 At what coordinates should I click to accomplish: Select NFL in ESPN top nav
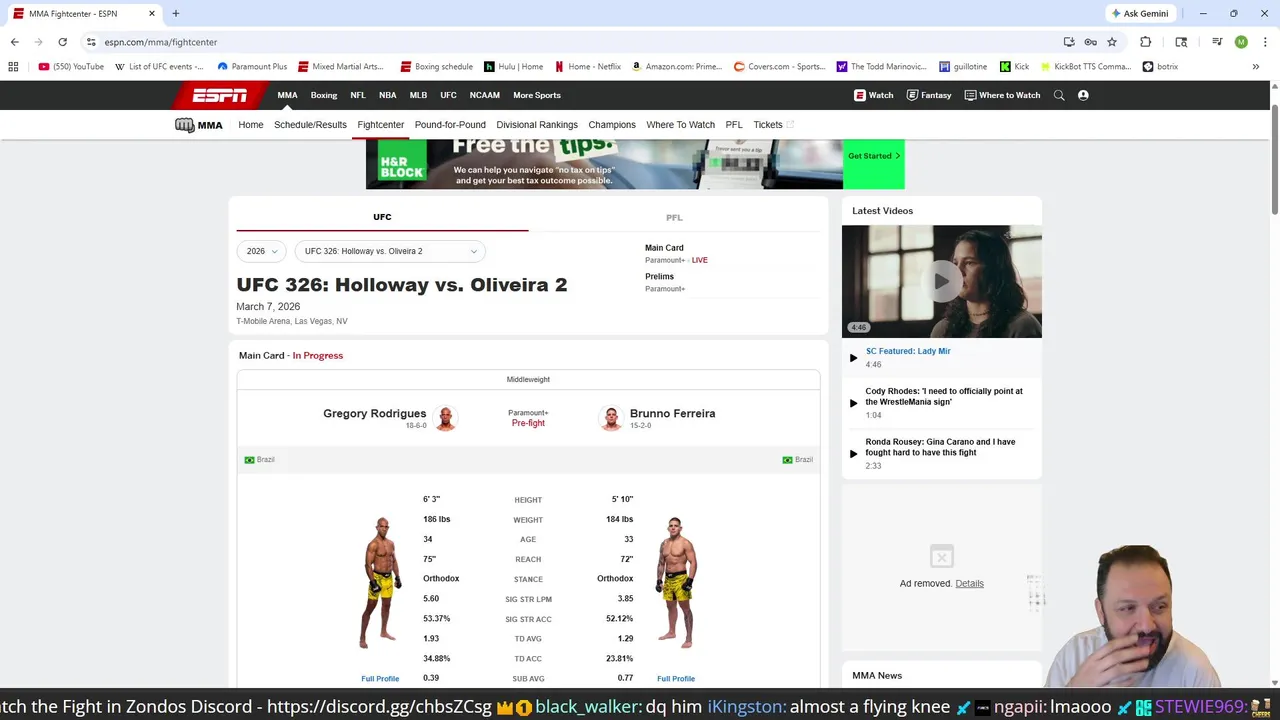[358, 95]
